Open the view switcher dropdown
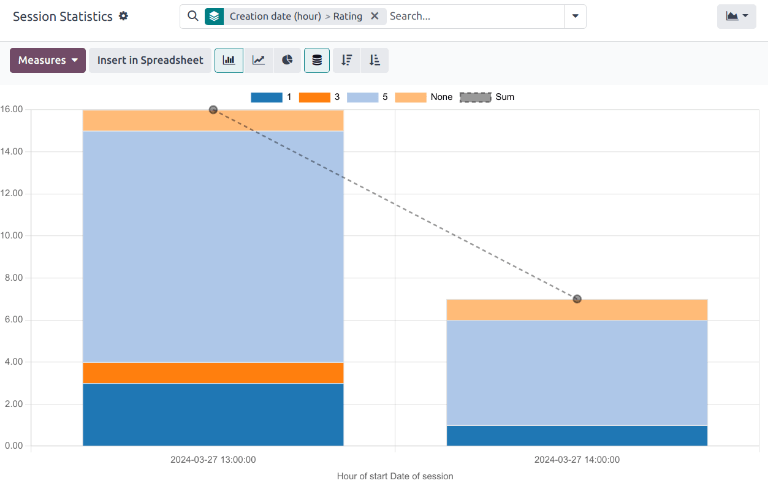768x486 pixels. (736, 17)
